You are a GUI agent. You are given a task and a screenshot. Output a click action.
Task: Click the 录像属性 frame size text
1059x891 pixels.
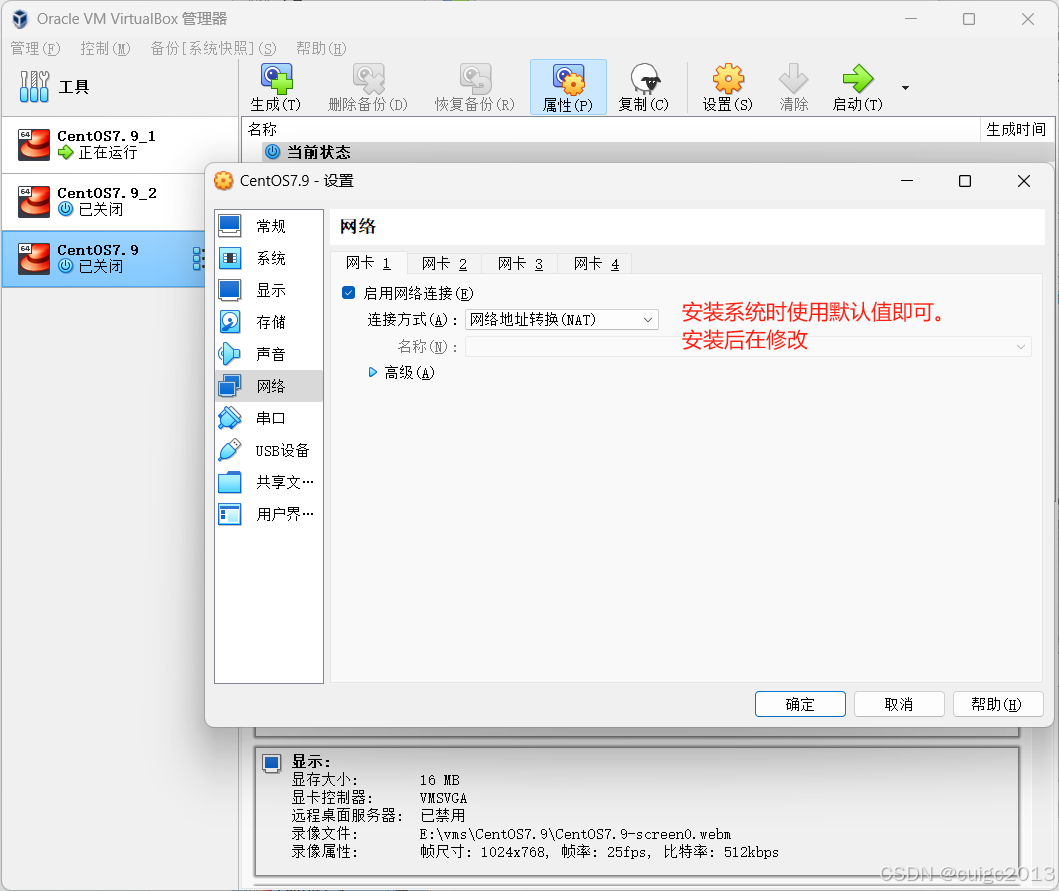click(599, 852)
